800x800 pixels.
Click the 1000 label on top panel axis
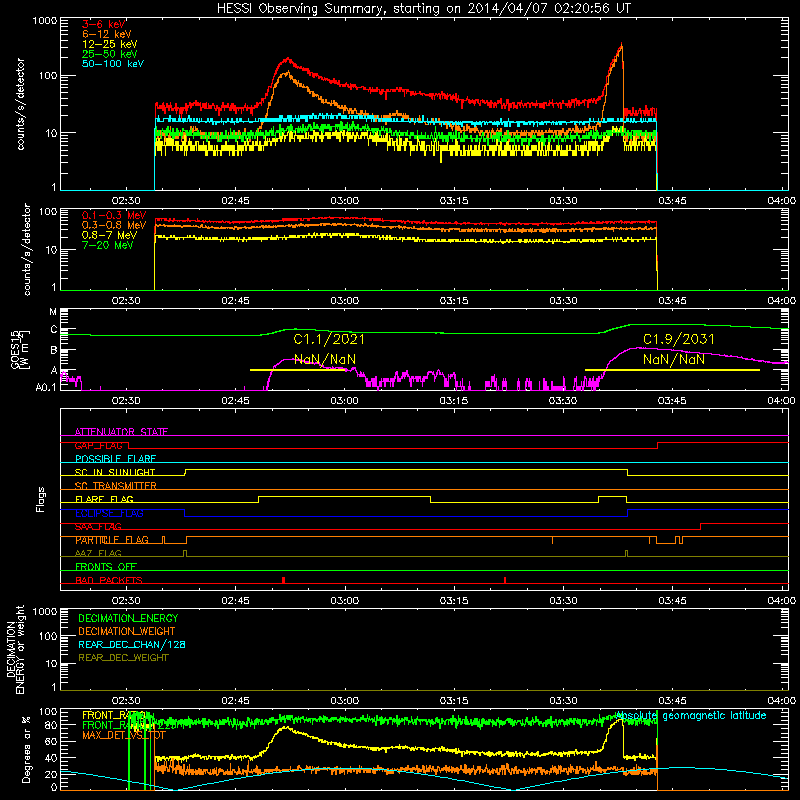(45, 21)
